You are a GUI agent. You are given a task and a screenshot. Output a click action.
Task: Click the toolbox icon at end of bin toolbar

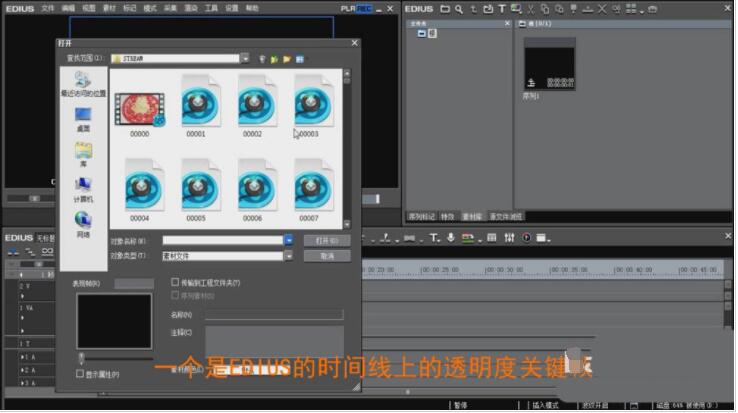pos(652,9)
